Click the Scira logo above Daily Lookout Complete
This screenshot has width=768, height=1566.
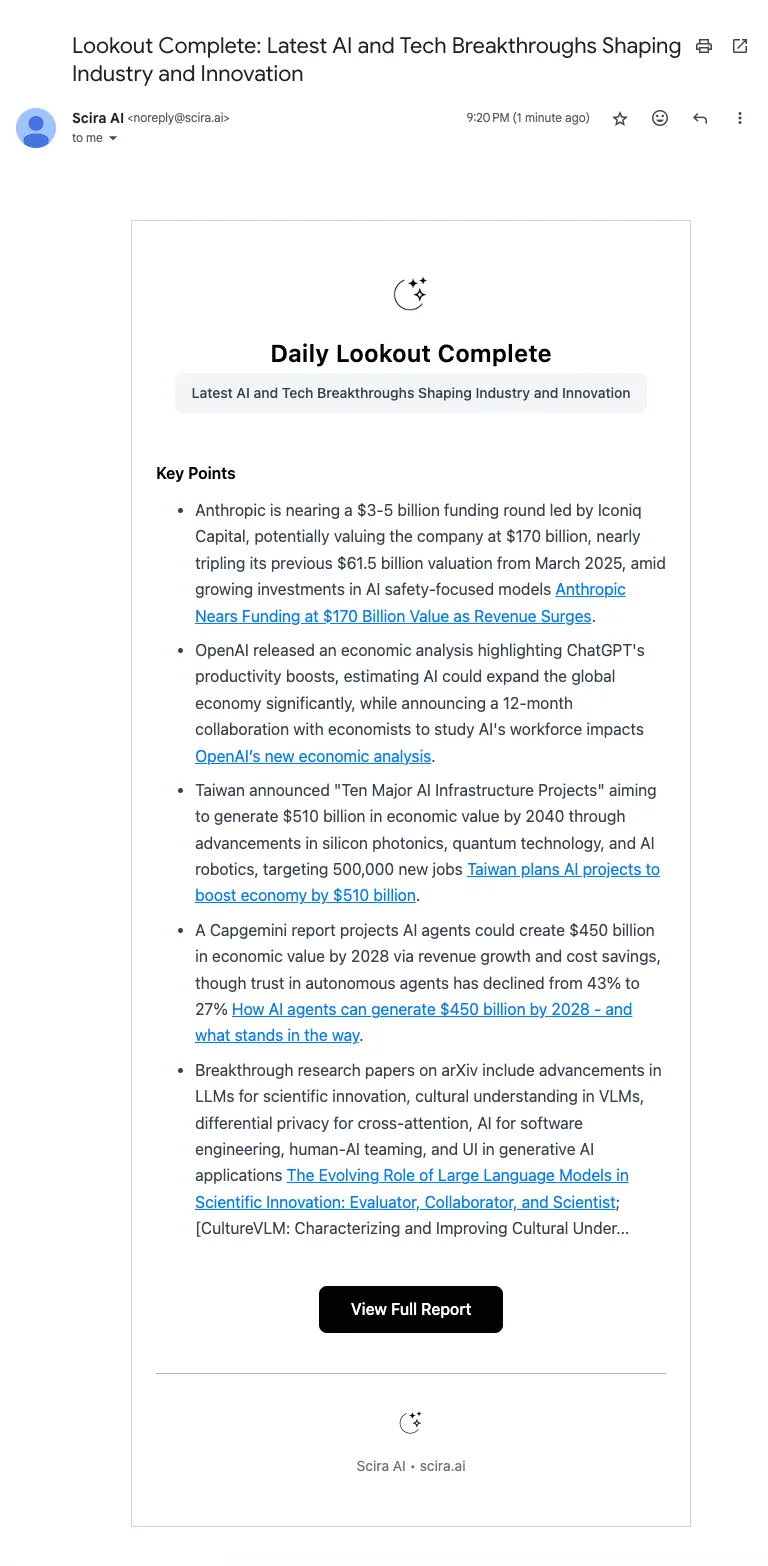coord(410,294)
